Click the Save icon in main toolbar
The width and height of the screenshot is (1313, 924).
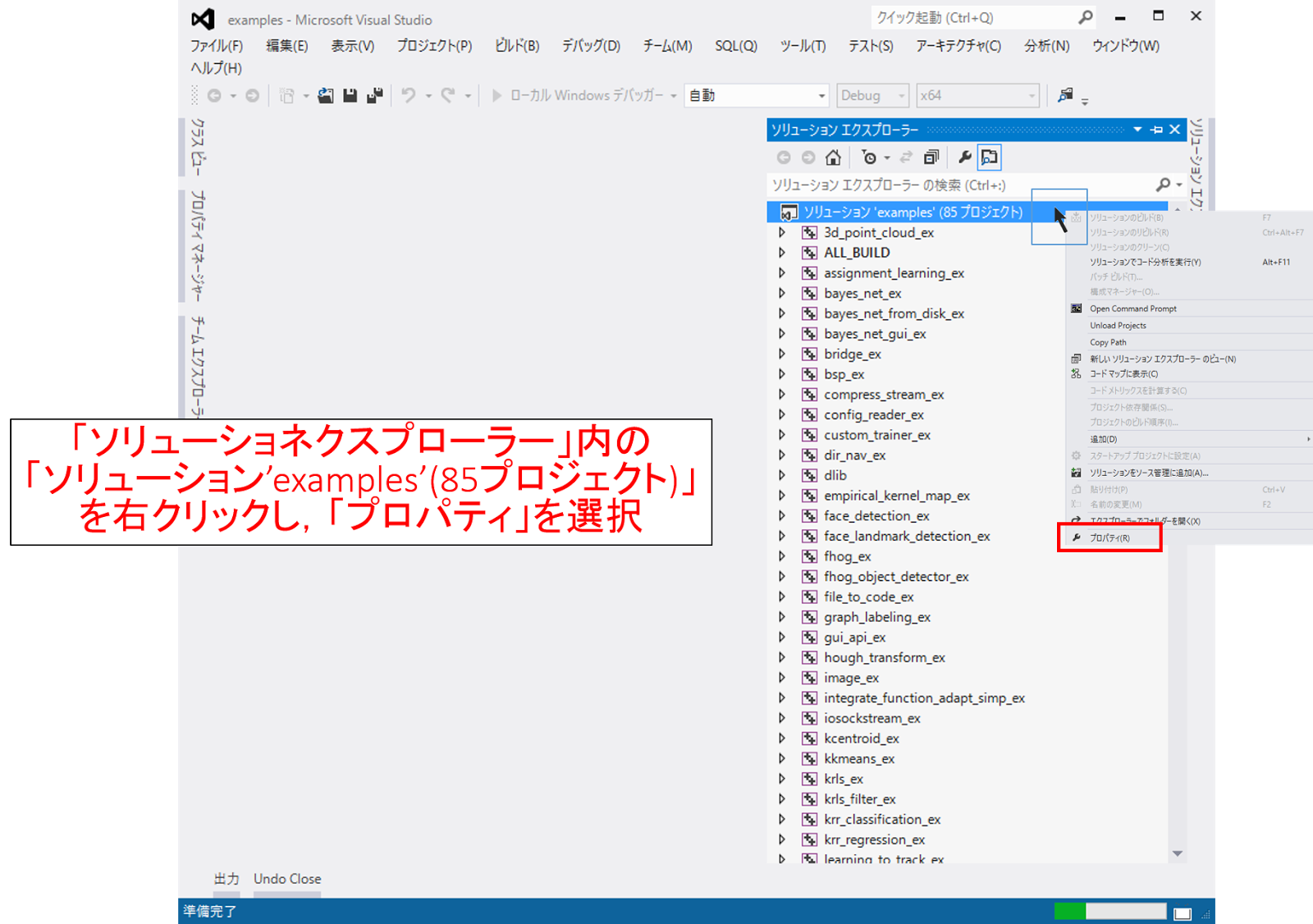350,96
